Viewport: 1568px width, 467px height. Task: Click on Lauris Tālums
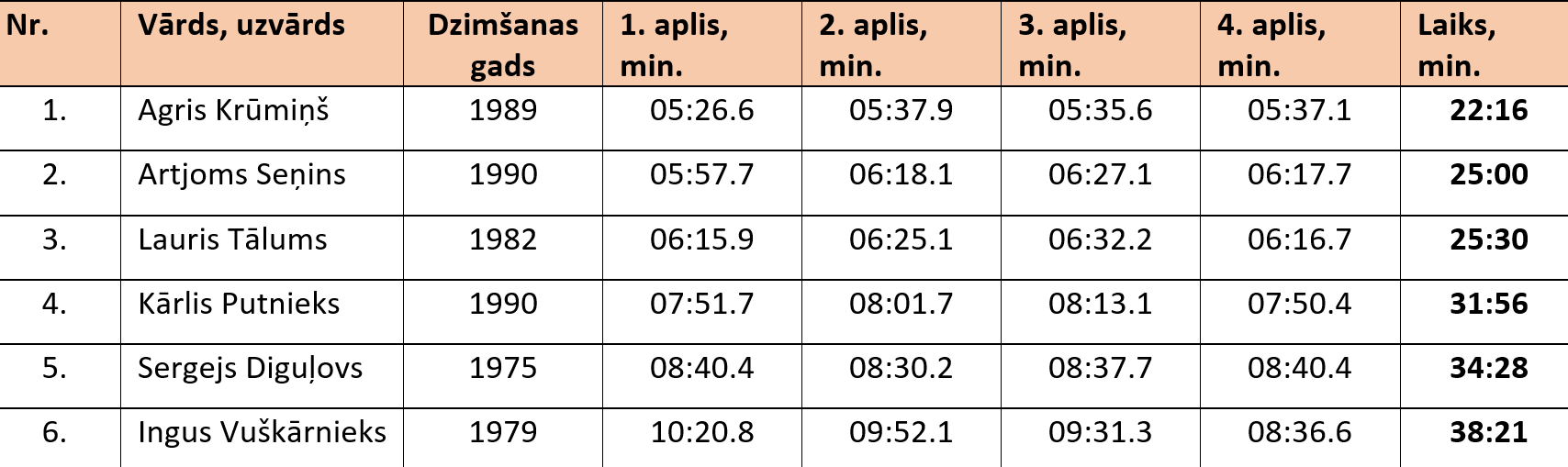232,239
